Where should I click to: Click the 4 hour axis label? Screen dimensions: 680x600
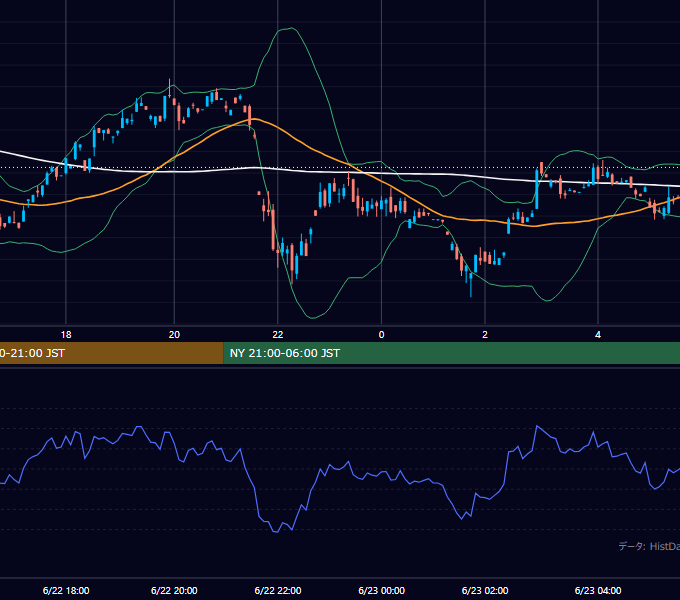598,335
